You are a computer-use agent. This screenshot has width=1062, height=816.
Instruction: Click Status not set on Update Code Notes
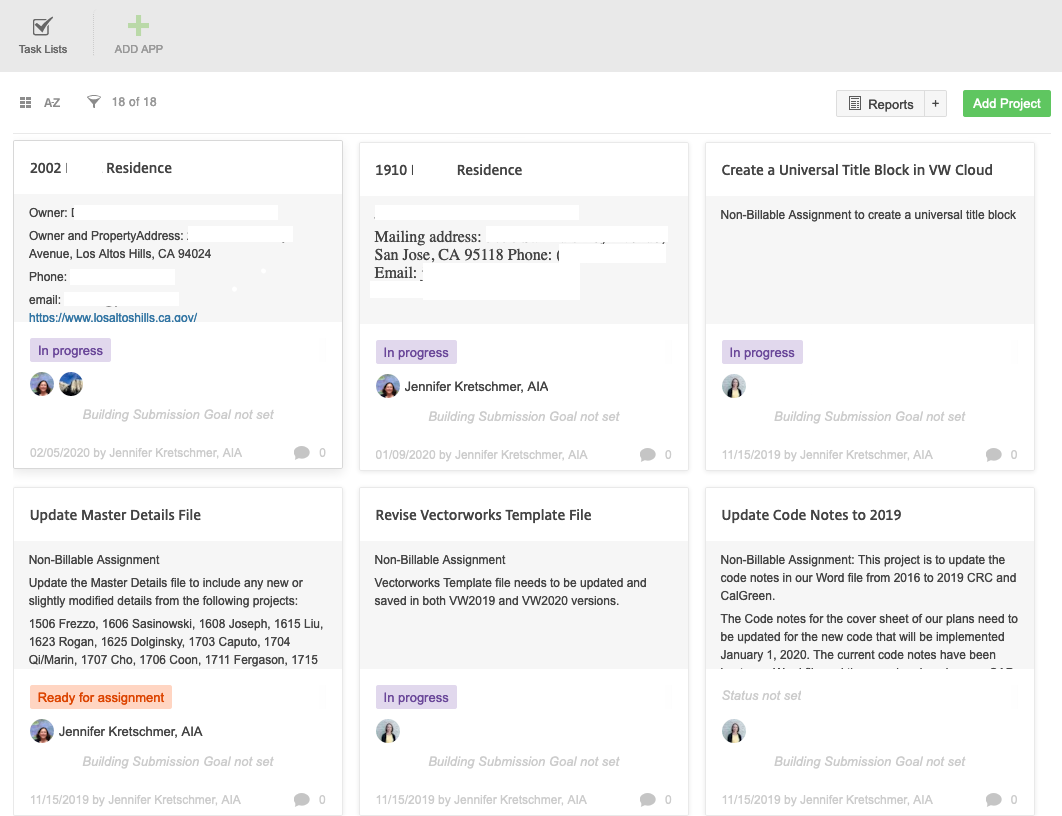[761, 695]
